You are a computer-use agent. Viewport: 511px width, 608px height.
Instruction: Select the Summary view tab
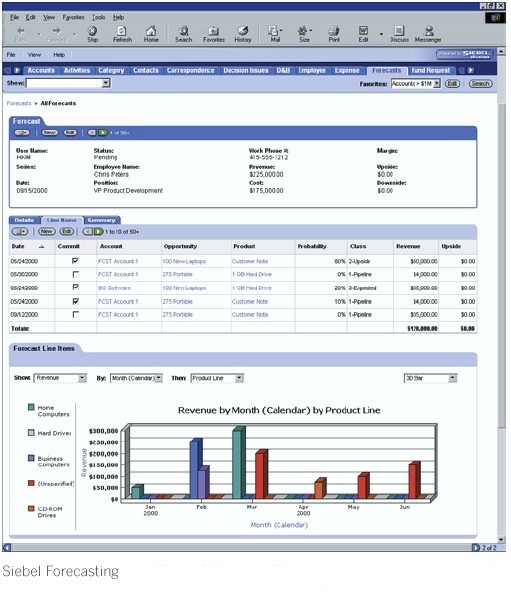[x=101, y=220]
